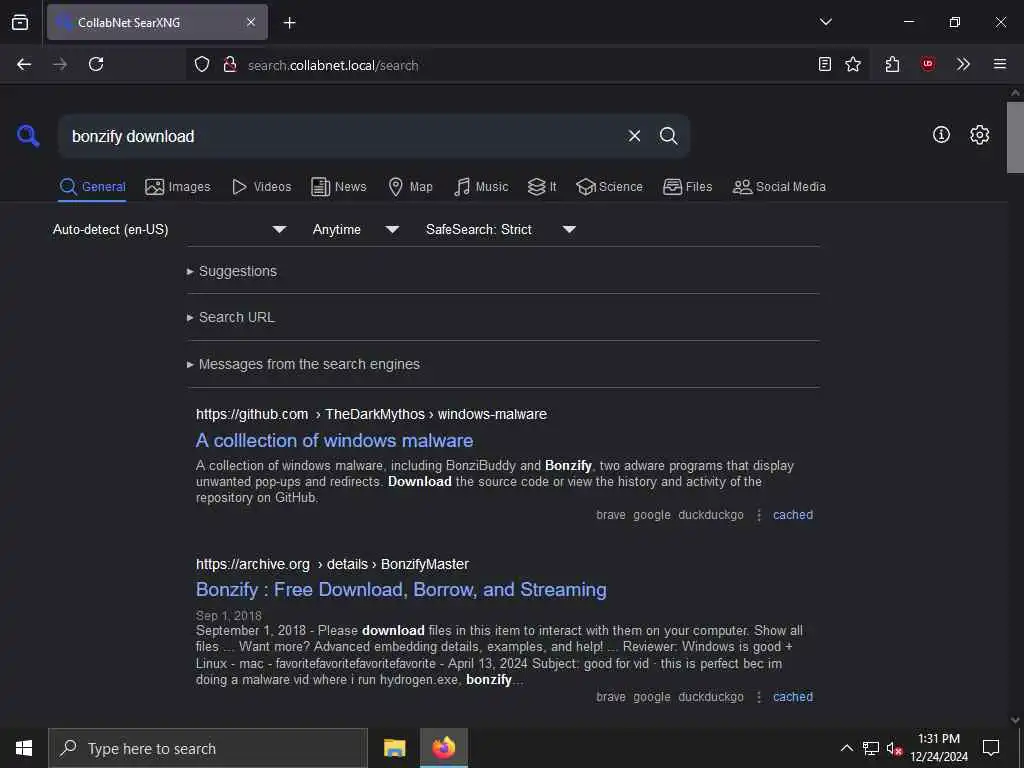Viewport: 1024px width, 768px height.
Task: Submit search with the magnifier button
Action: tap(668, 136)
